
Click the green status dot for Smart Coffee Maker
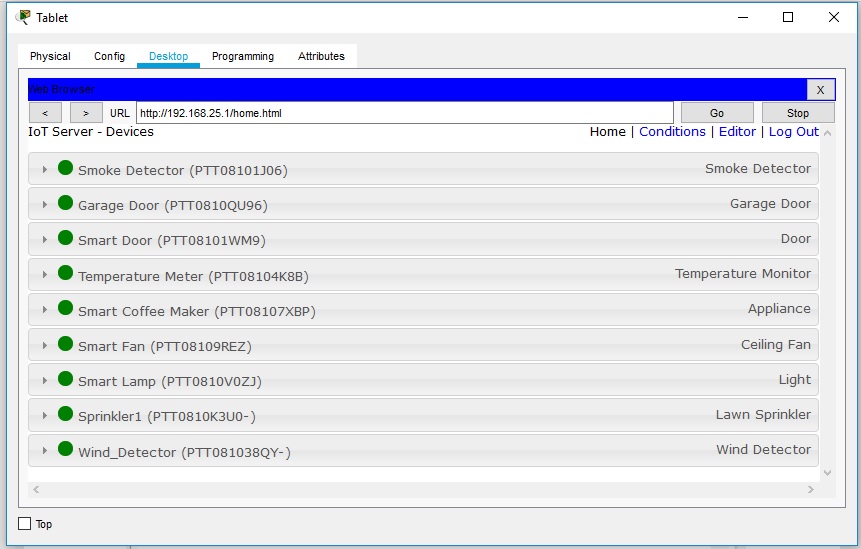pyautogui.click(x=65, y=308)
